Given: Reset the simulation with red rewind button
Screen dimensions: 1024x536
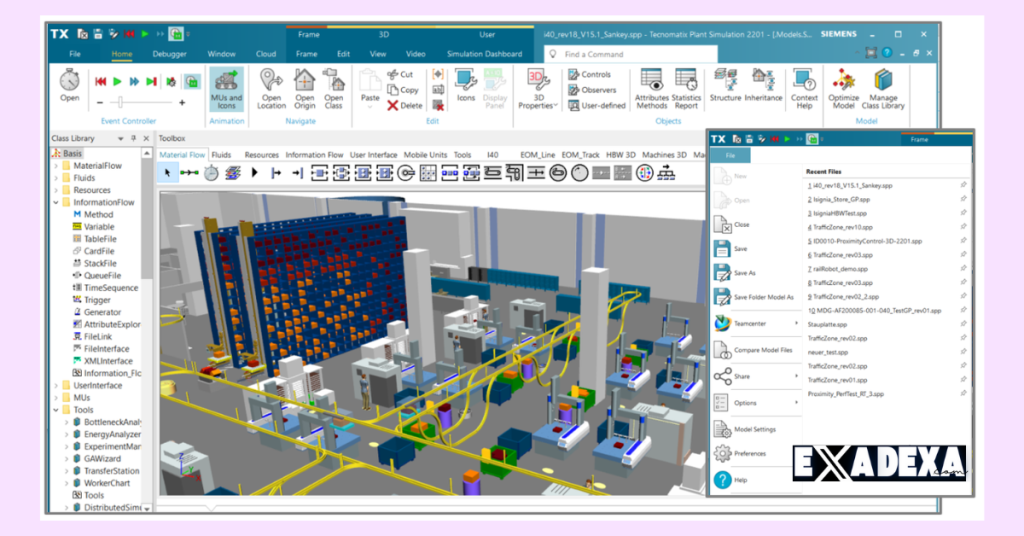Looking at the screenshot, I should [x=101, y=82].
